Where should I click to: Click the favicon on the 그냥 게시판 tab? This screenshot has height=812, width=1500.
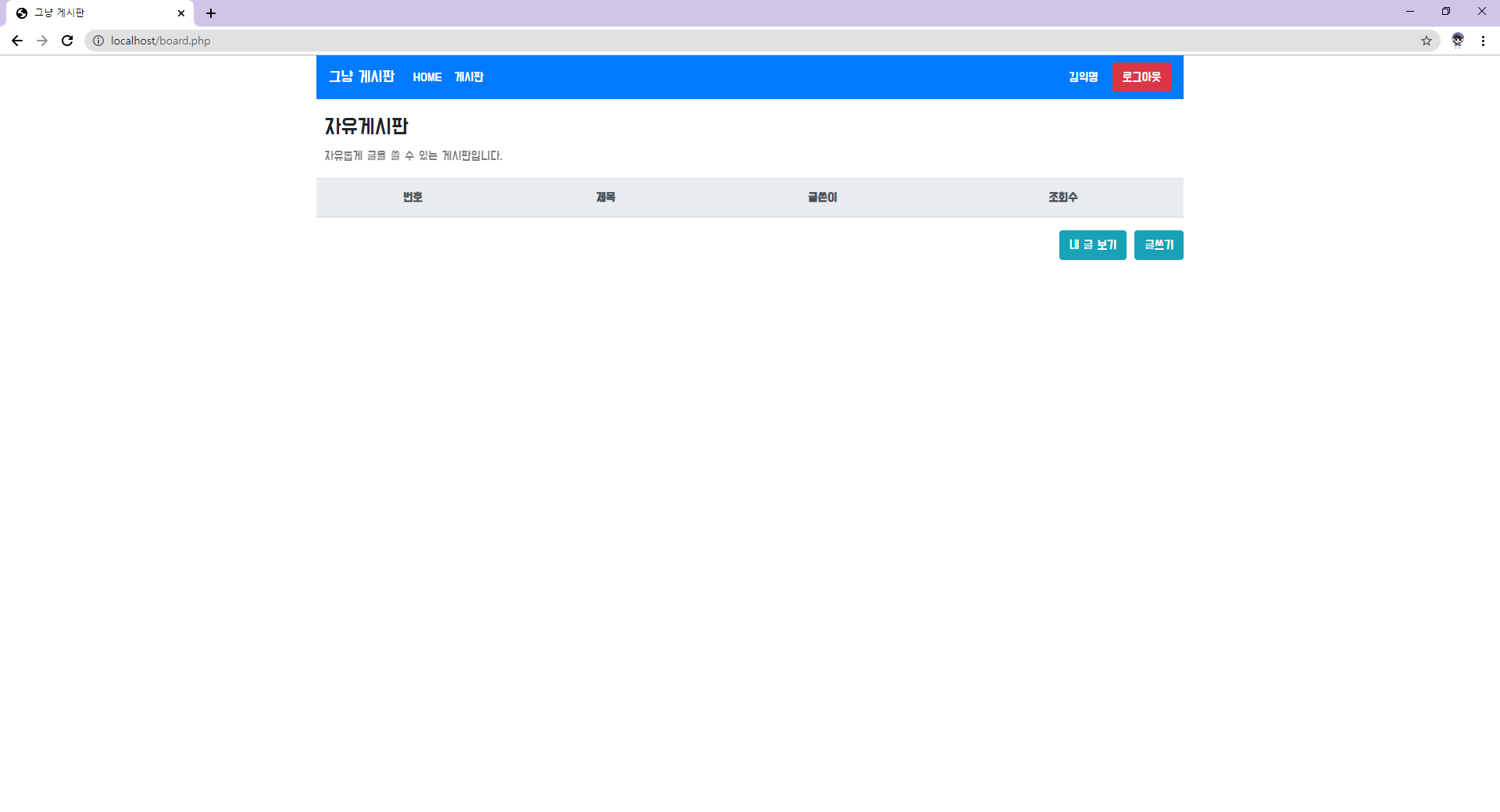point(21,12)
